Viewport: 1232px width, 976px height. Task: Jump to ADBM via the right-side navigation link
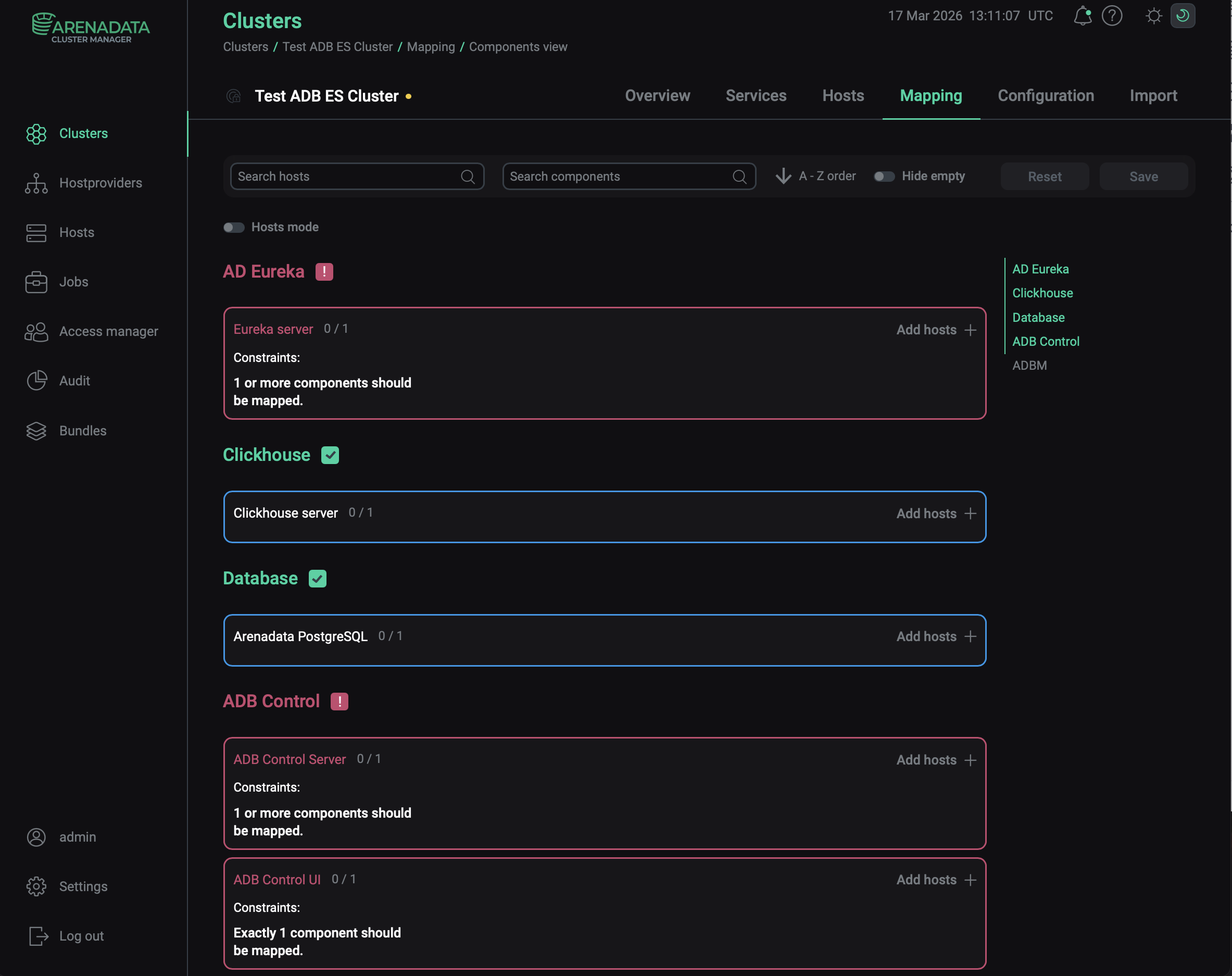(x=1029, y=365)
